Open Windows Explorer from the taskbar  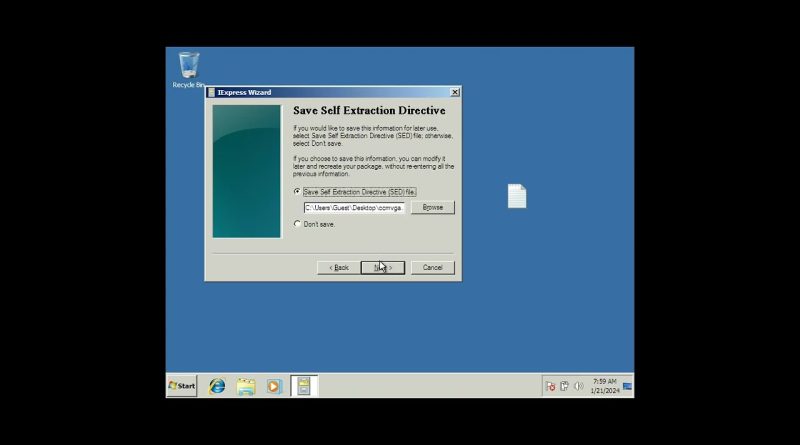(246, 386)
